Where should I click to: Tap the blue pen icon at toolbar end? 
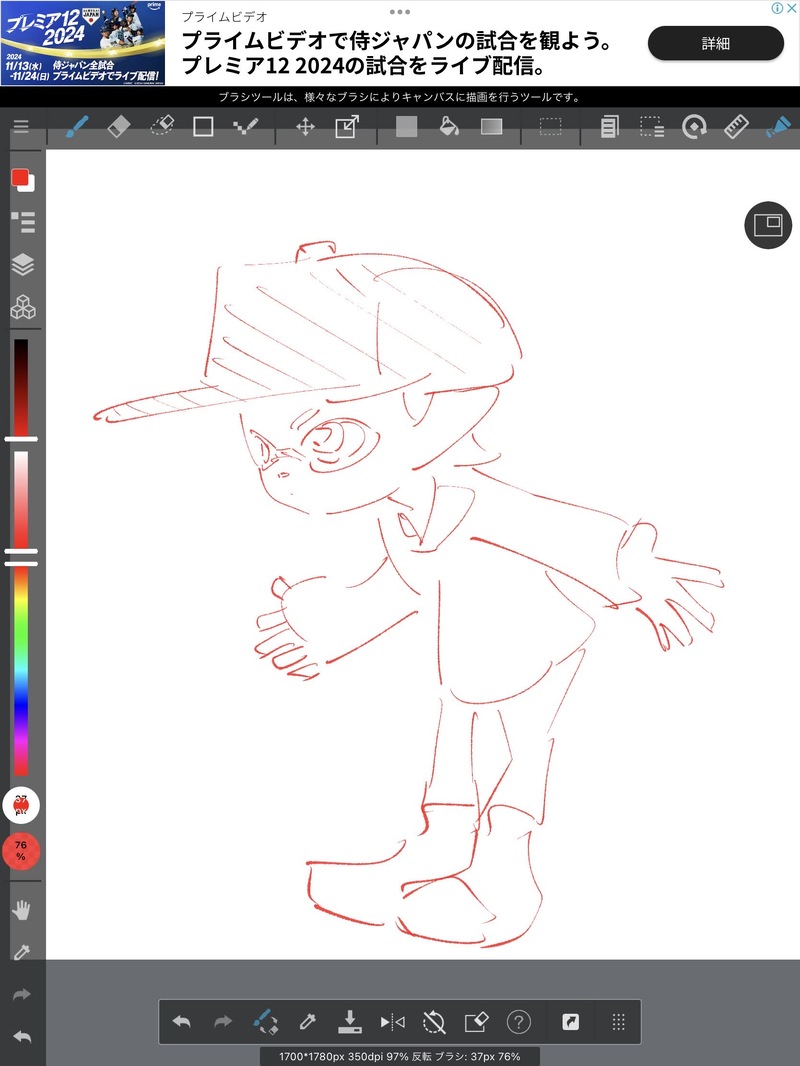point(778,126)
